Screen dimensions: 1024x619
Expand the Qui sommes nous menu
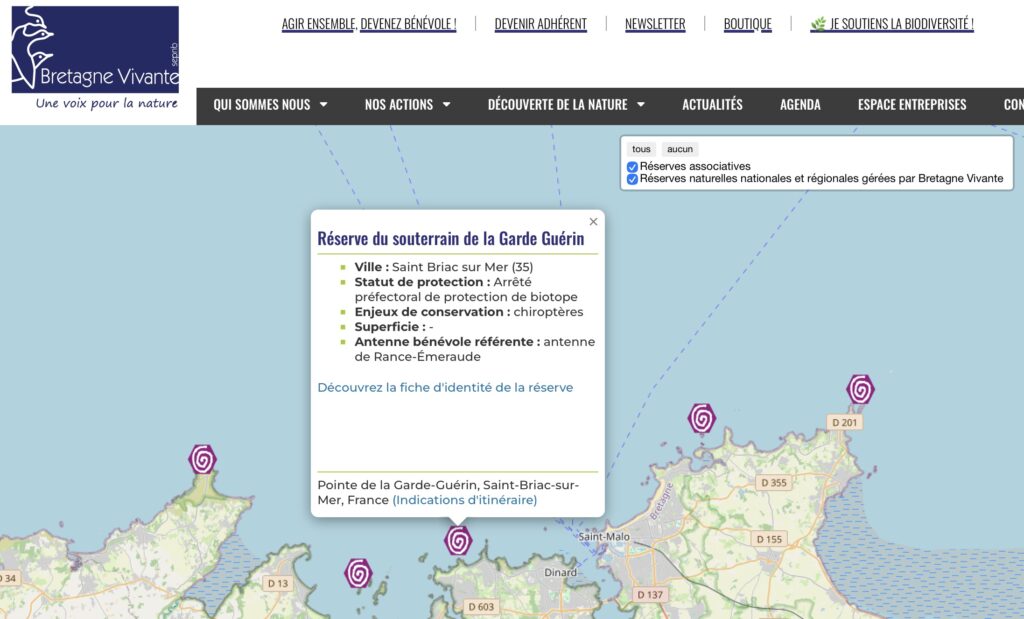(270, 105)
